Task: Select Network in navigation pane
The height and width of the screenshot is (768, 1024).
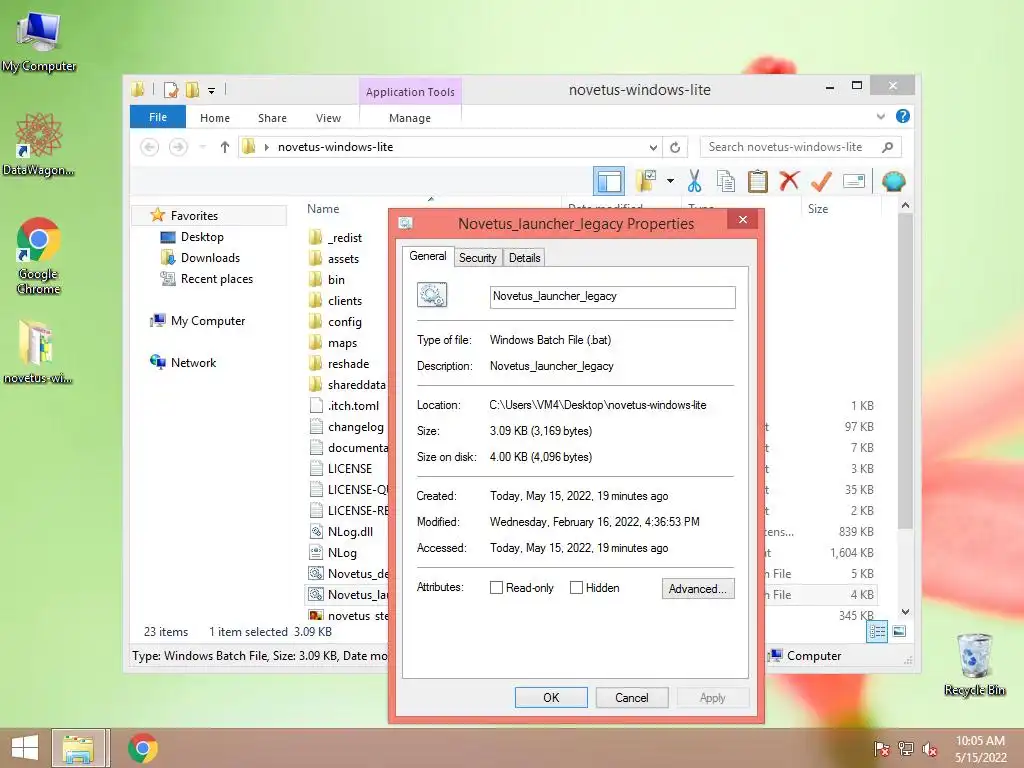Action: click(x=193, y=362)
